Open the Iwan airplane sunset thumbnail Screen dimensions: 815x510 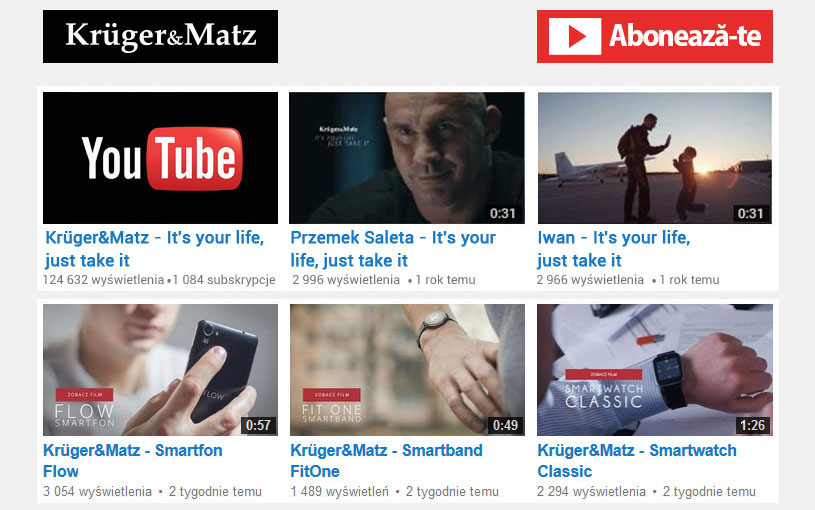654,158
